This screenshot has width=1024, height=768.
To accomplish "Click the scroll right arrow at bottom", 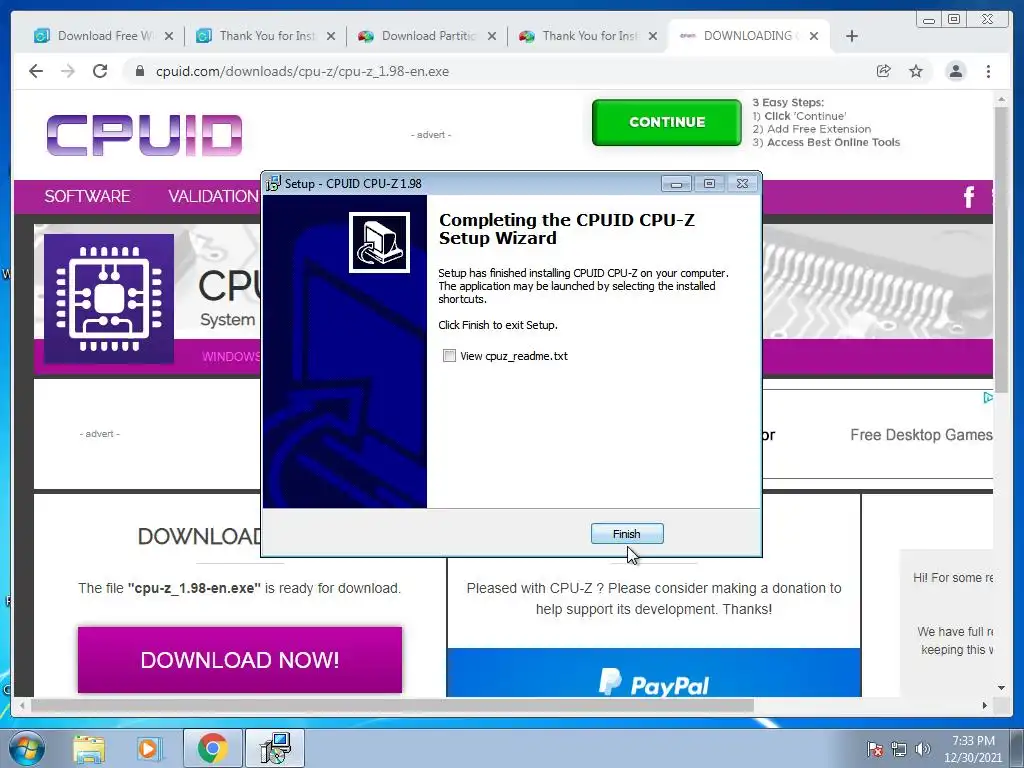I will 985,705.
